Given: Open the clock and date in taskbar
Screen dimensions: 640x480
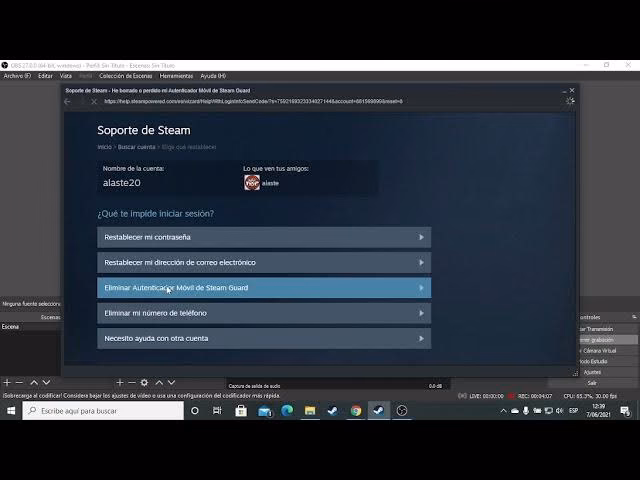Looking at the screenshot, I should tap(598, 411).
